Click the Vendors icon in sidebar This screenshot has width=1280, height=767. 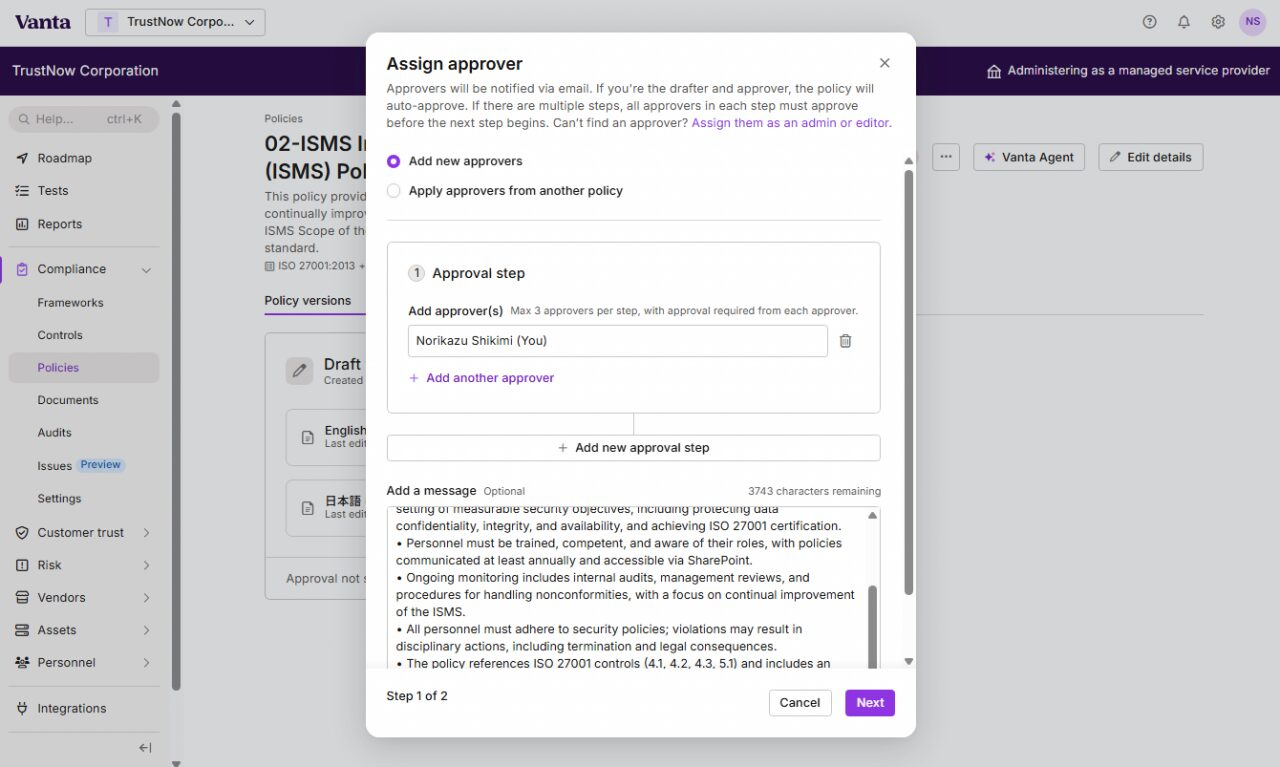pyautogui.click(x=22, y=598)
